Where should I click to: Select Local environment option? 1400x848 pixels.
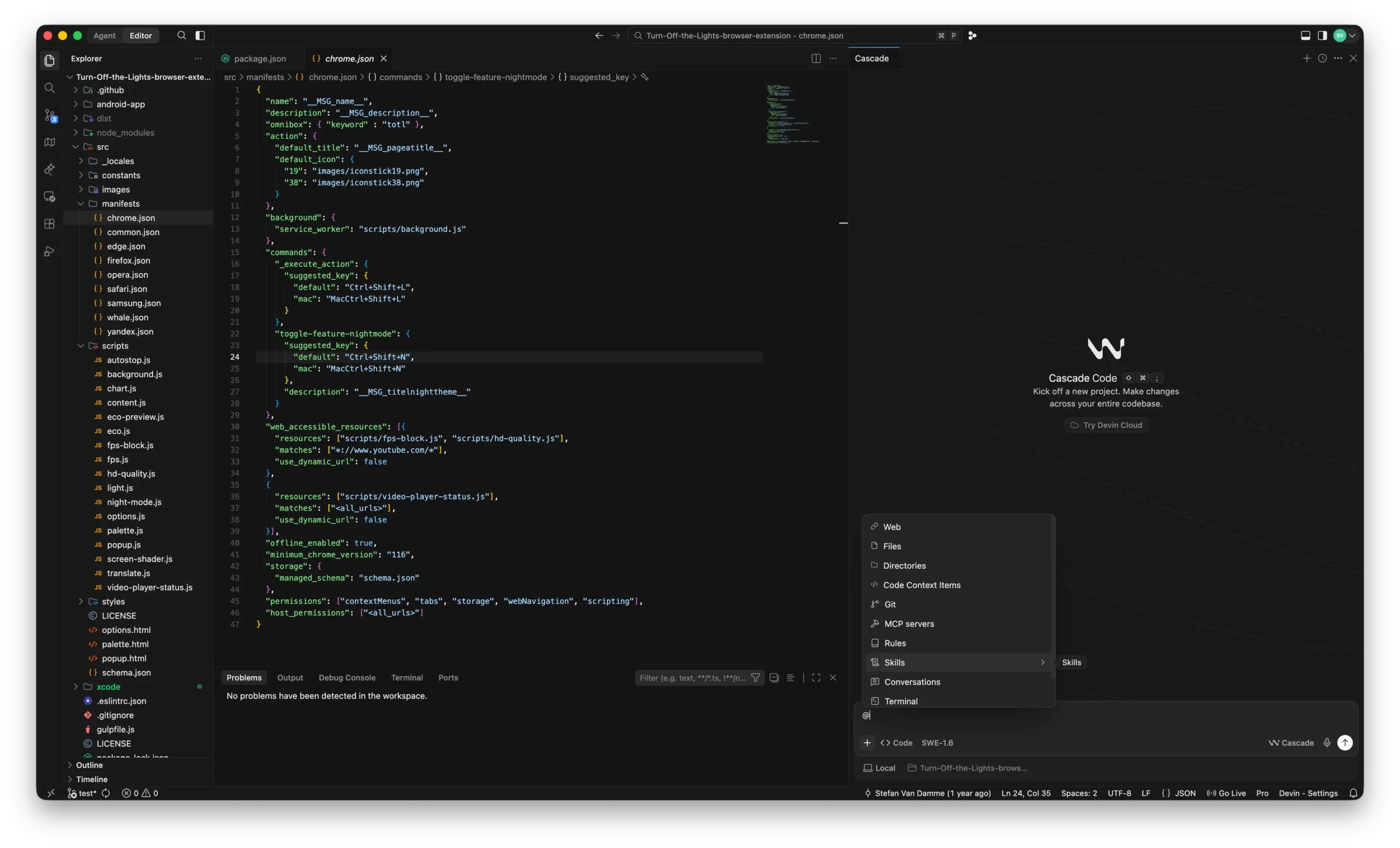[879, 768]
